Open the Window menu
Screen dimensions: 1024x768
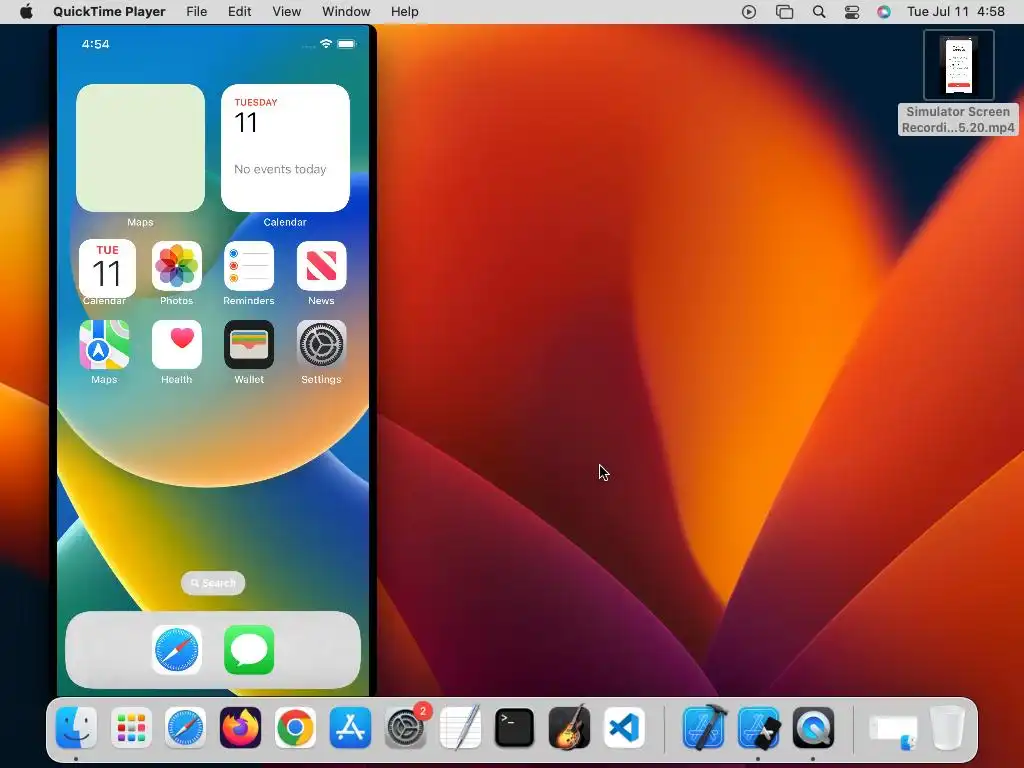coord(346,12)
